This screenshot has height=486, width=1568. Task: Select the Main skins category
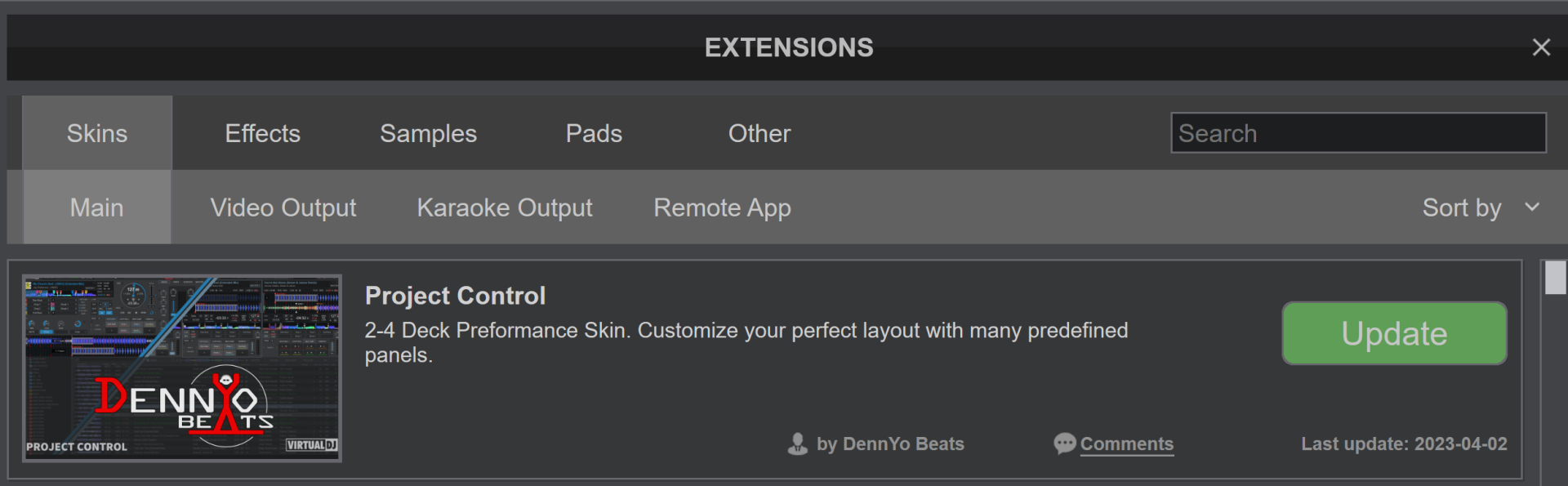pos(96,207)
